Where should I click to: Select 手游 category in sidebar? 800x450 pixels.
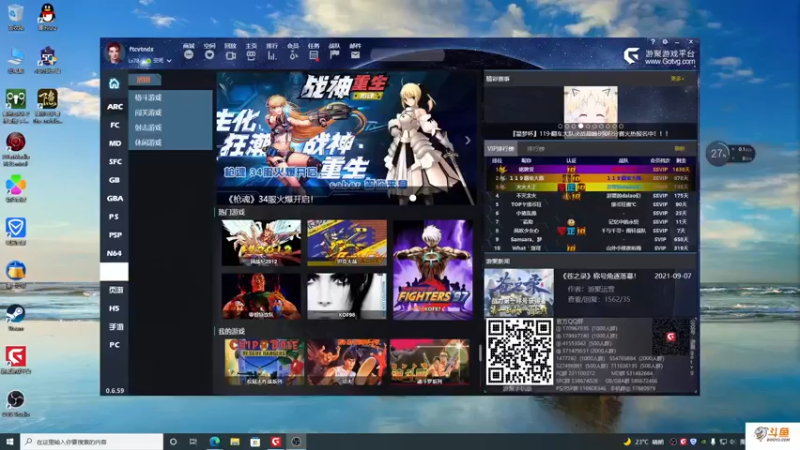[115, 327]
